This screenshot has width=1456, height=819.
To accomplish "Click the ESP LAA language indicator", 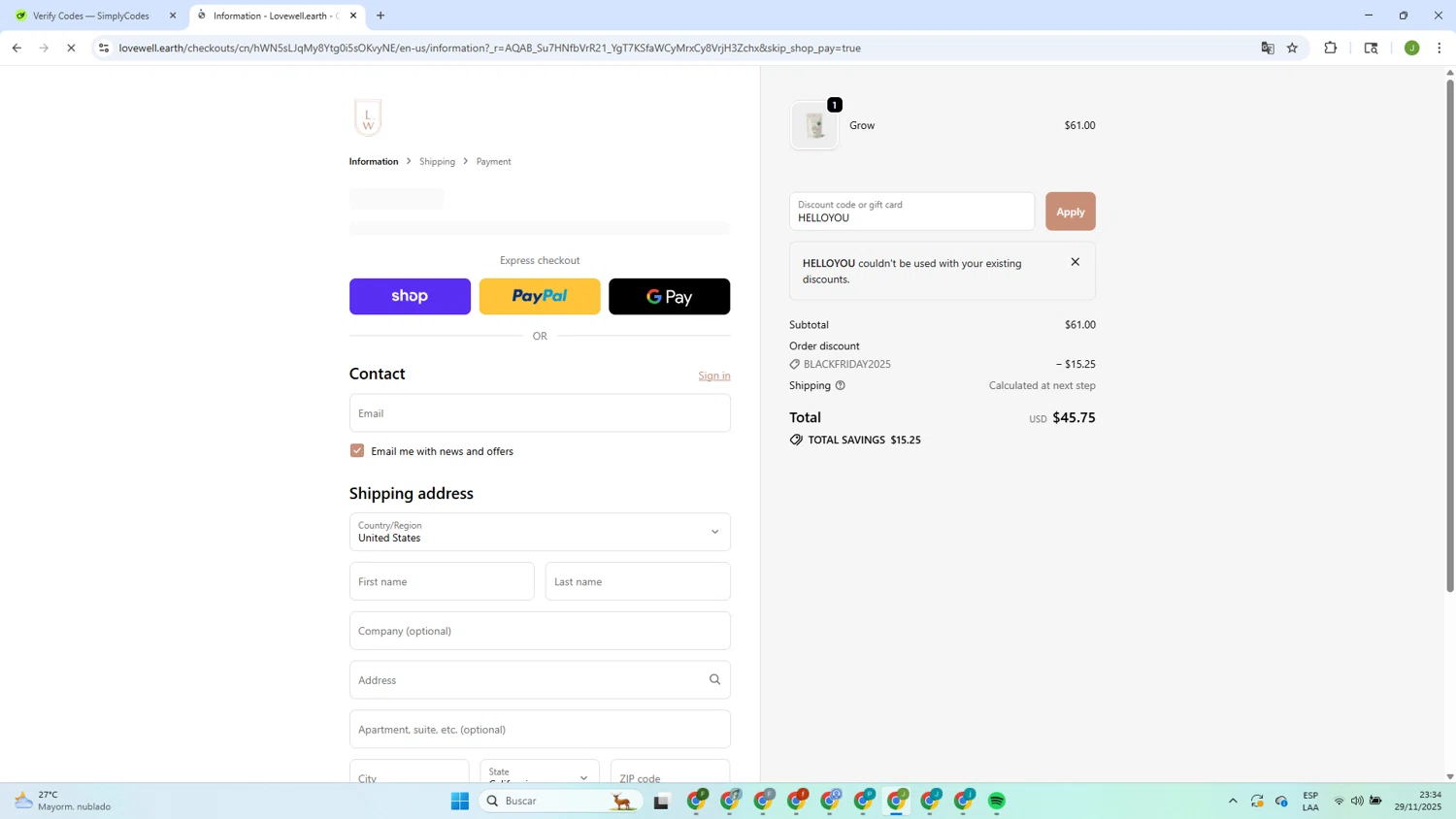I will [x=1310, y=801].
